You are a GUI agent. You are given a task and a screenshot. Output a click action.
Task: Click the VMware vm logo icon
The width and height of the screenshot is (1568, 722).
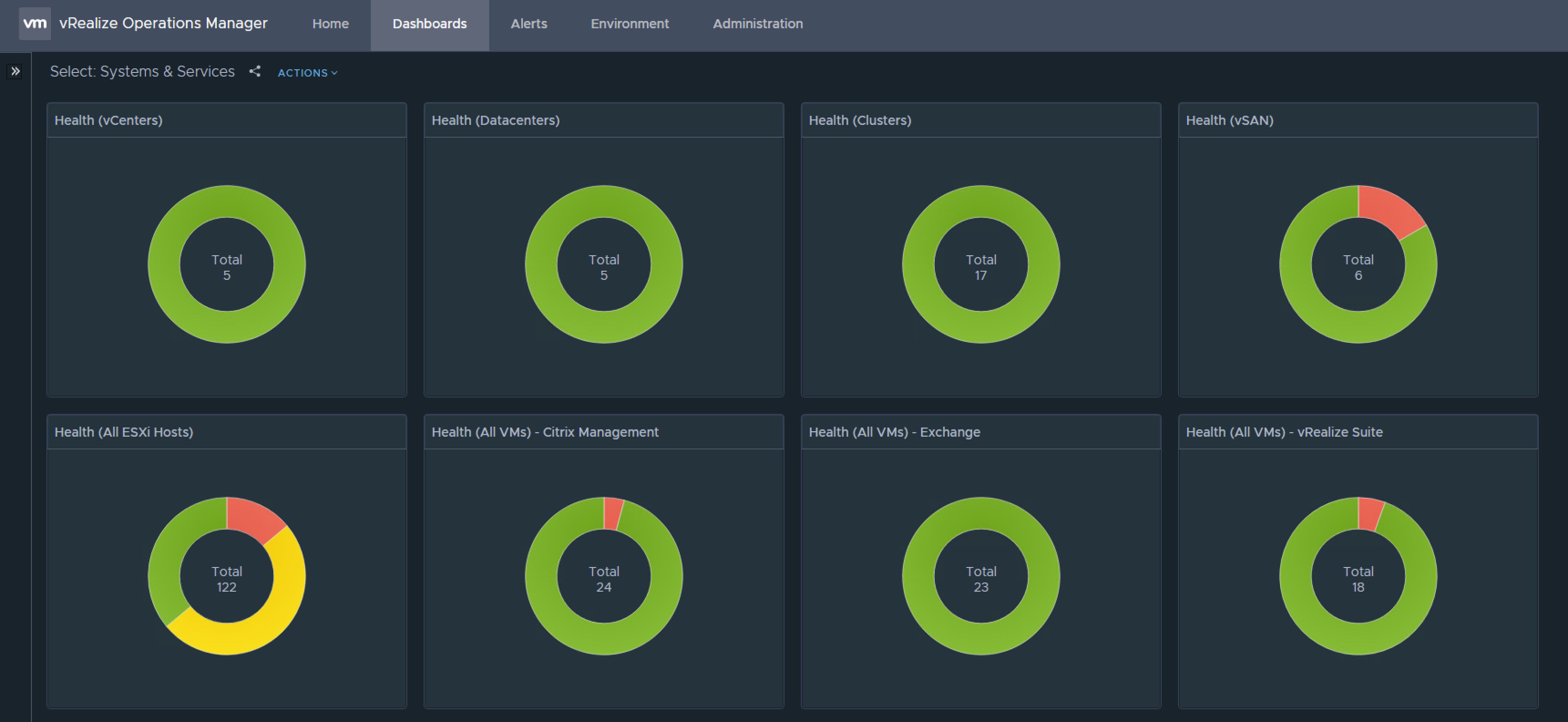click(35, 24)
